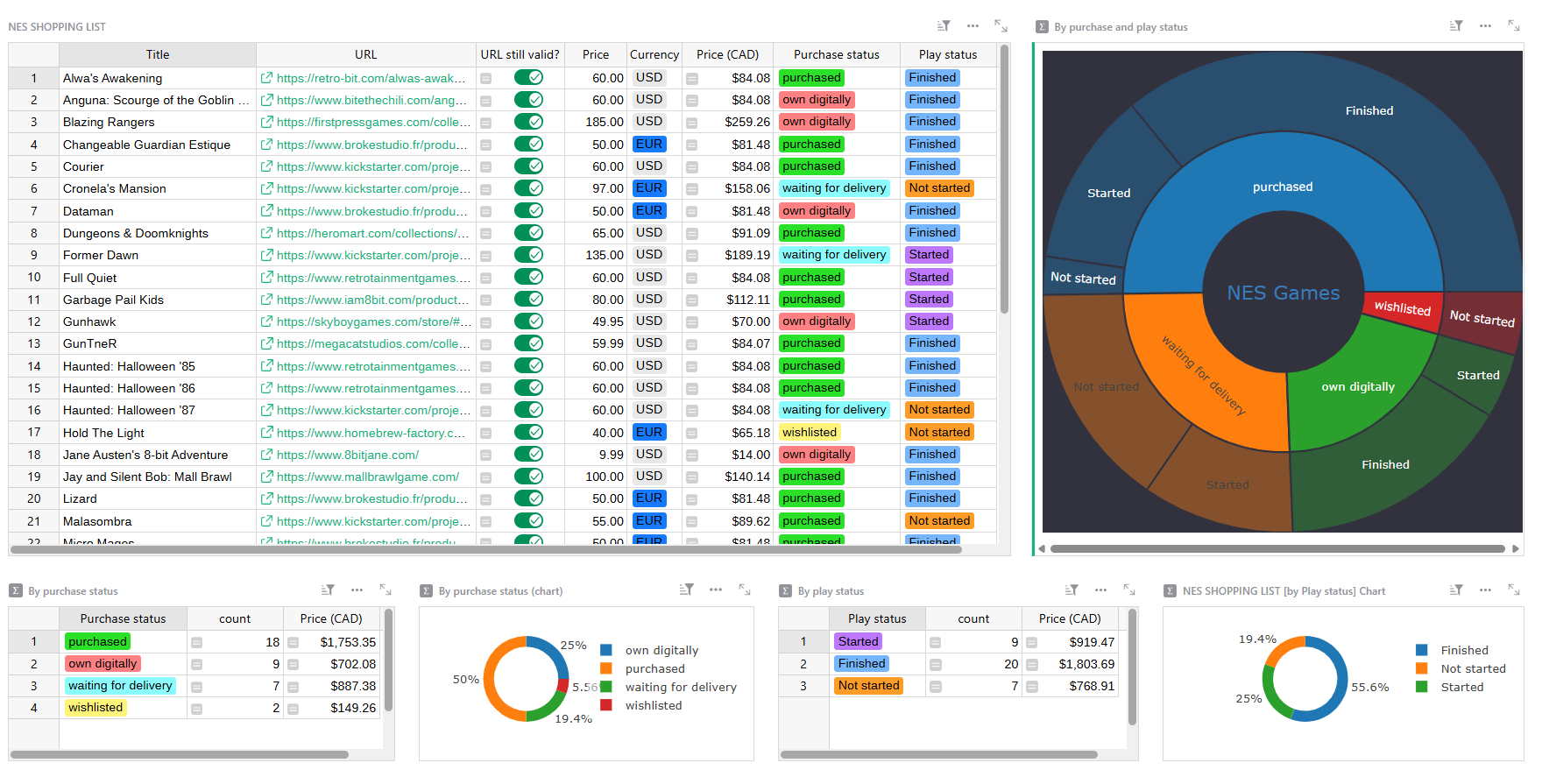Viewport: 1542px width, 784px height.
Task: Open sort/filter for By Play status Chart
Action: click(1456, 590)
